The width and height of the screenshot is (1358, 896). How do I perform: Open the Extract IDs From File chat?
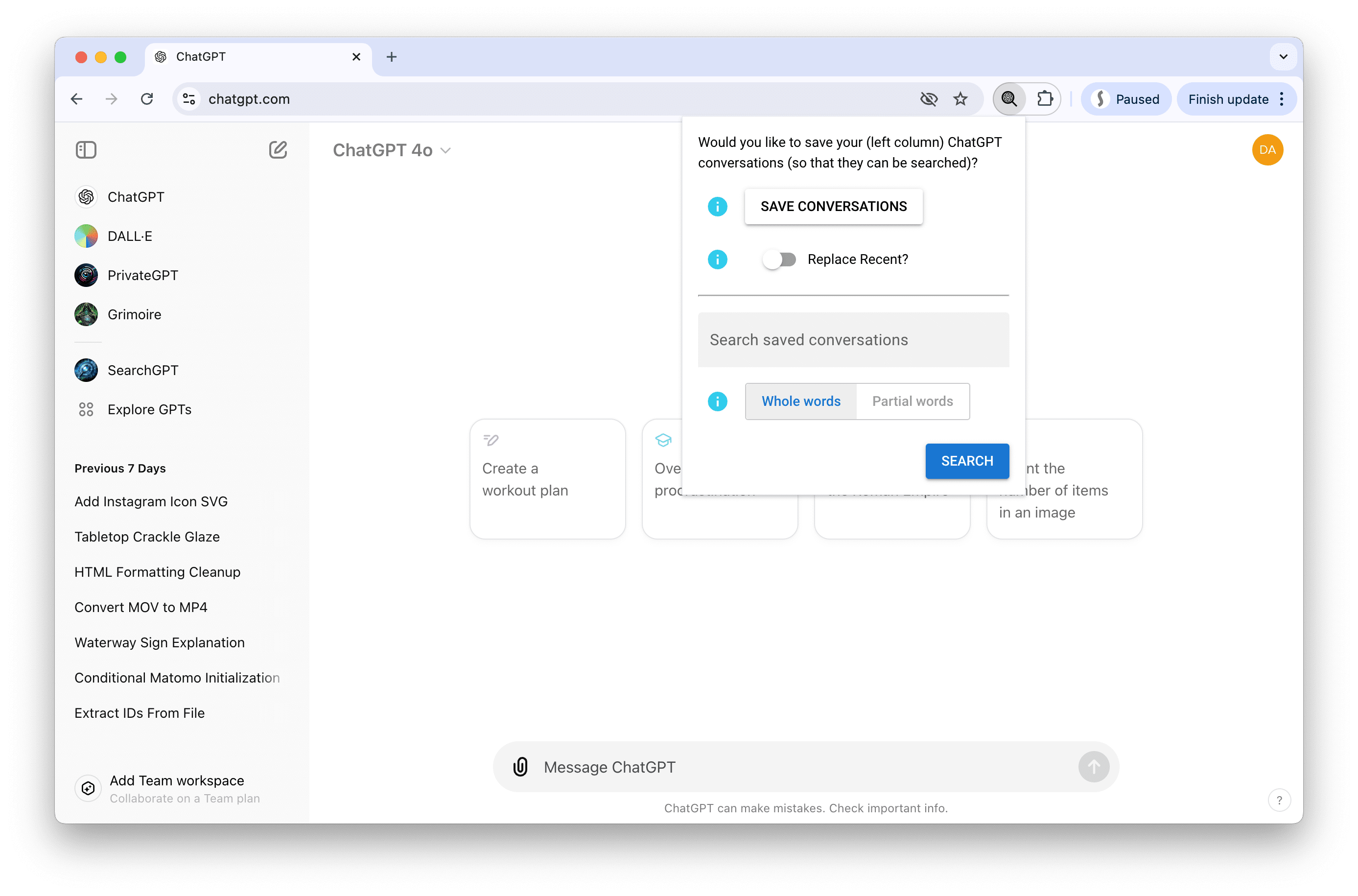pos(140,713)
